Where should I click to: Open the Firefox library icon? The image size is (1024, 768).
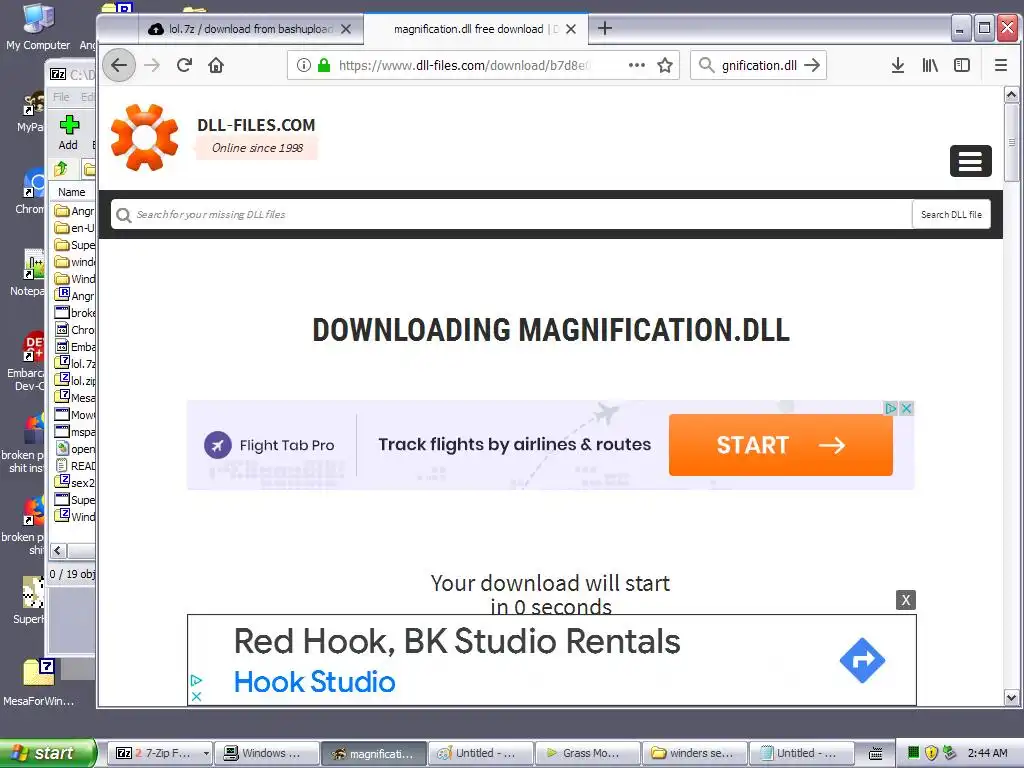pos(930,65)
